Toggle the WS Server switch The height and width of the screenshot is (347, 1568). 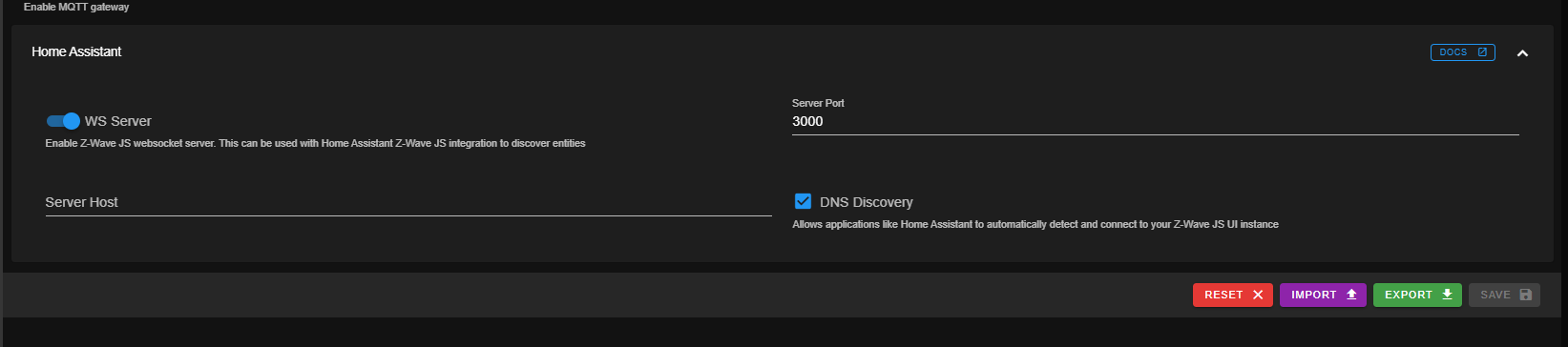(63, 121)
